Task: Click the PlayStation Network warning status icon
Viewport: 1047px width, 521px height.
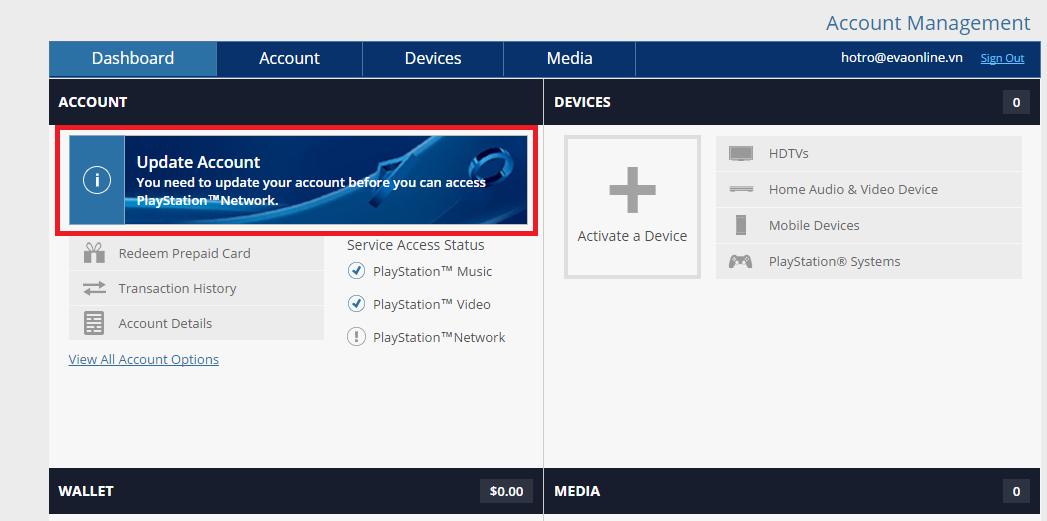Action: point(357,337)
